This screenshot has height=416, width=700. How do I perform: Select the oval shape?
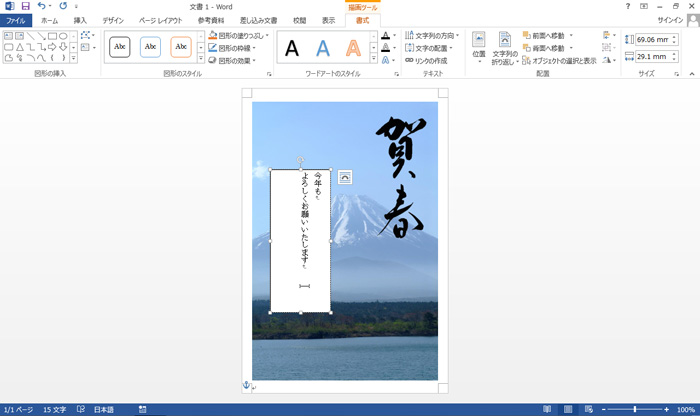pos(63,36)
